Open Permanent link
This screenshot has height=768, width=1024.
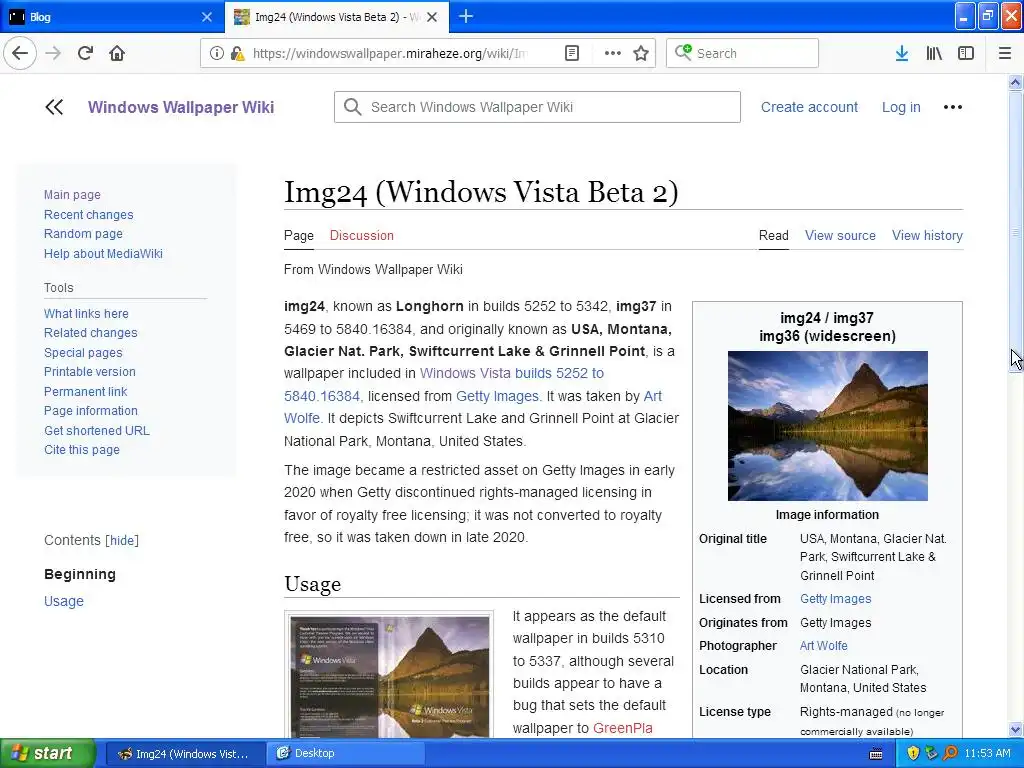[x=86, y=391]
